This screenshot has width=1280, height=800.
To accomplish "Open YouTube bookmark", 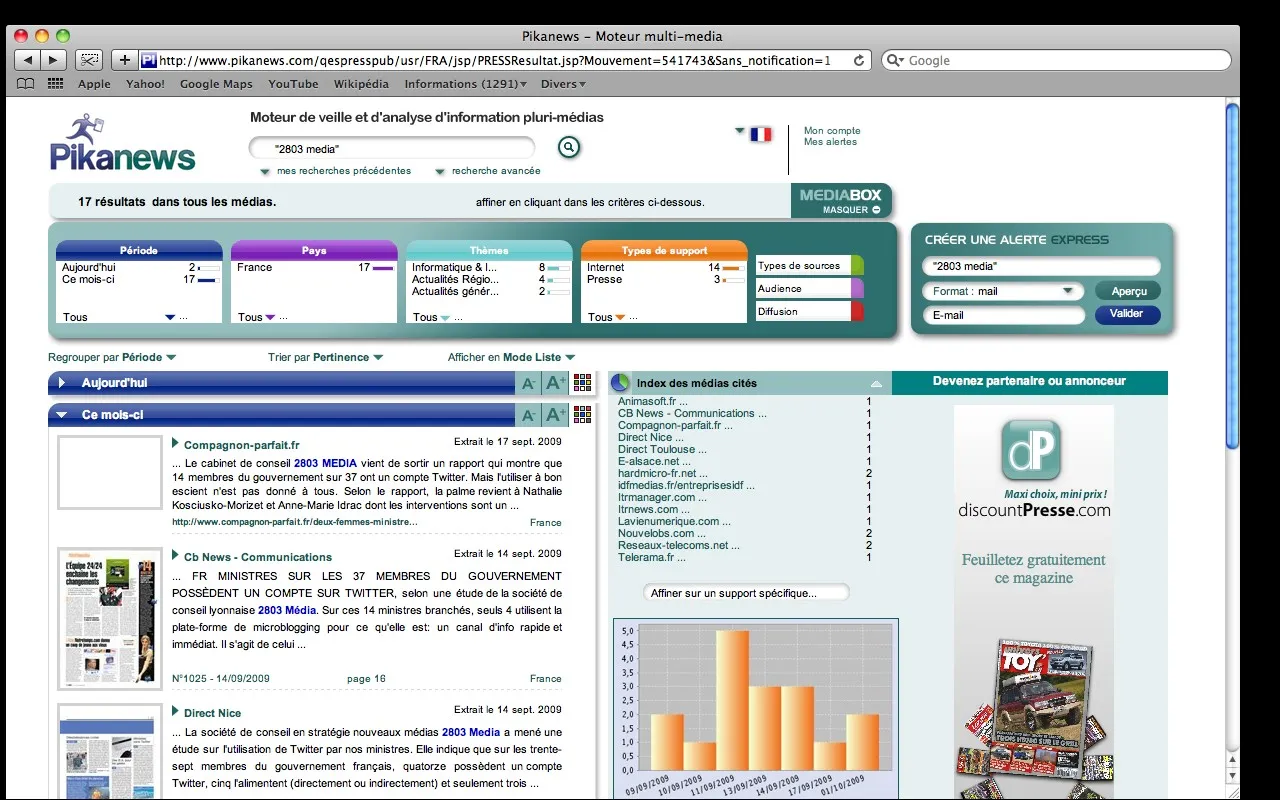I will pos(293,84).
